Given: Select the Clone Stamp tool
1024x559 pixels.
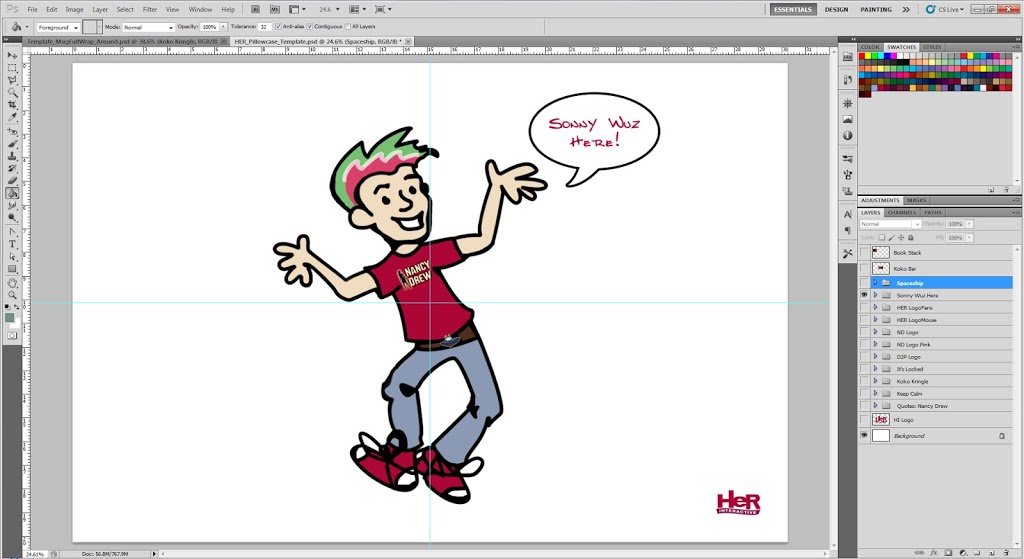Looking at the screenshot, I should pyautogui.click(x=12, y=156).
